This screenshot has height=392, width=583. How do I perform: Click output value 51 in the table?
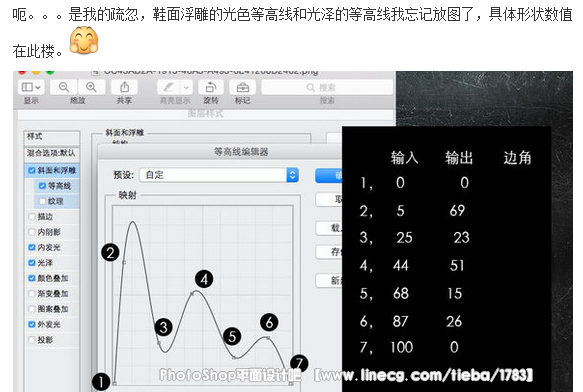(457, 266)
